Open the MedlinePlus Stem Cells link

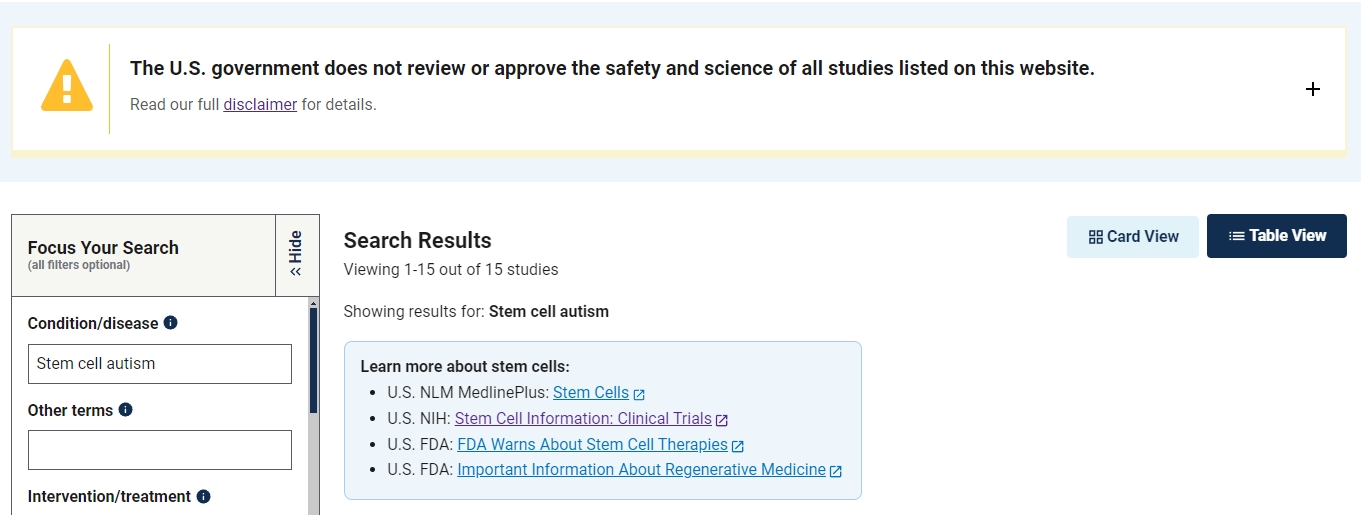591,393
